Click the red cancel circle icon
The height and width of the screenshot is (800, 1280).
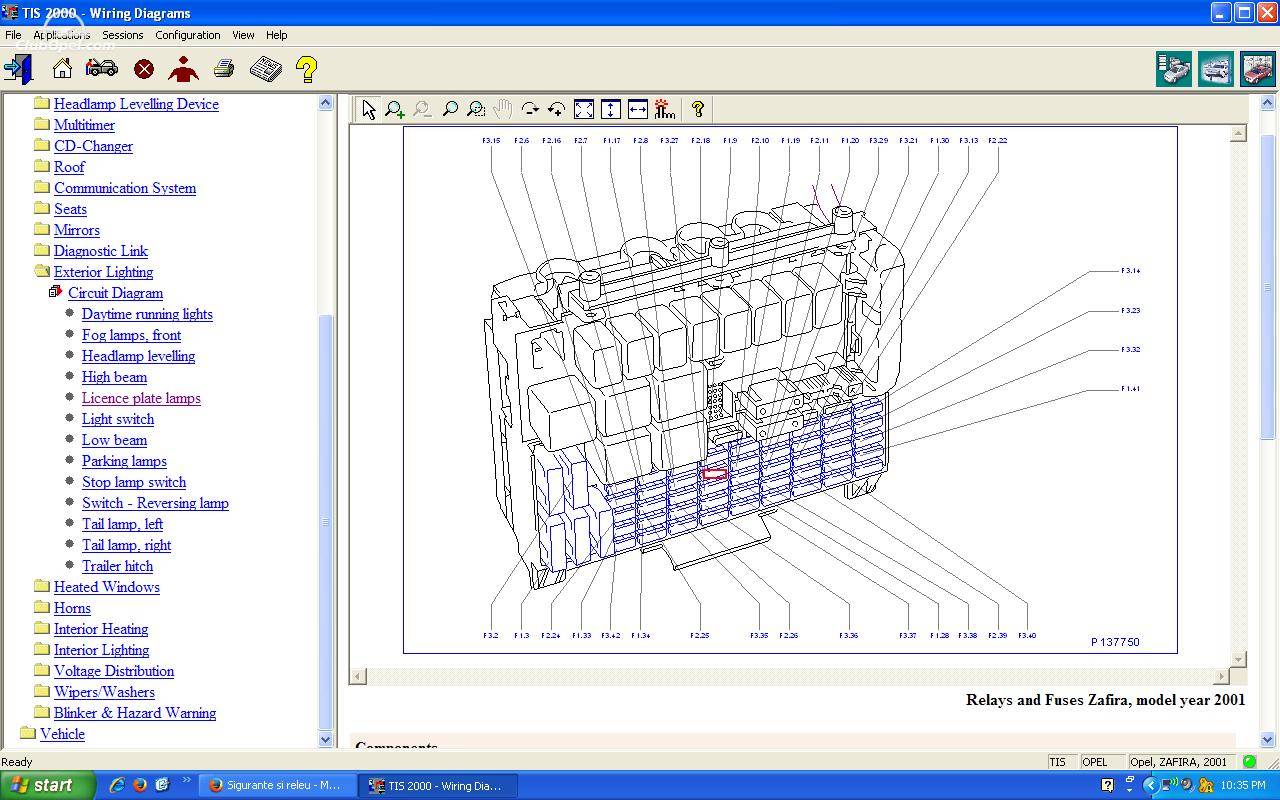click(144, 69)
